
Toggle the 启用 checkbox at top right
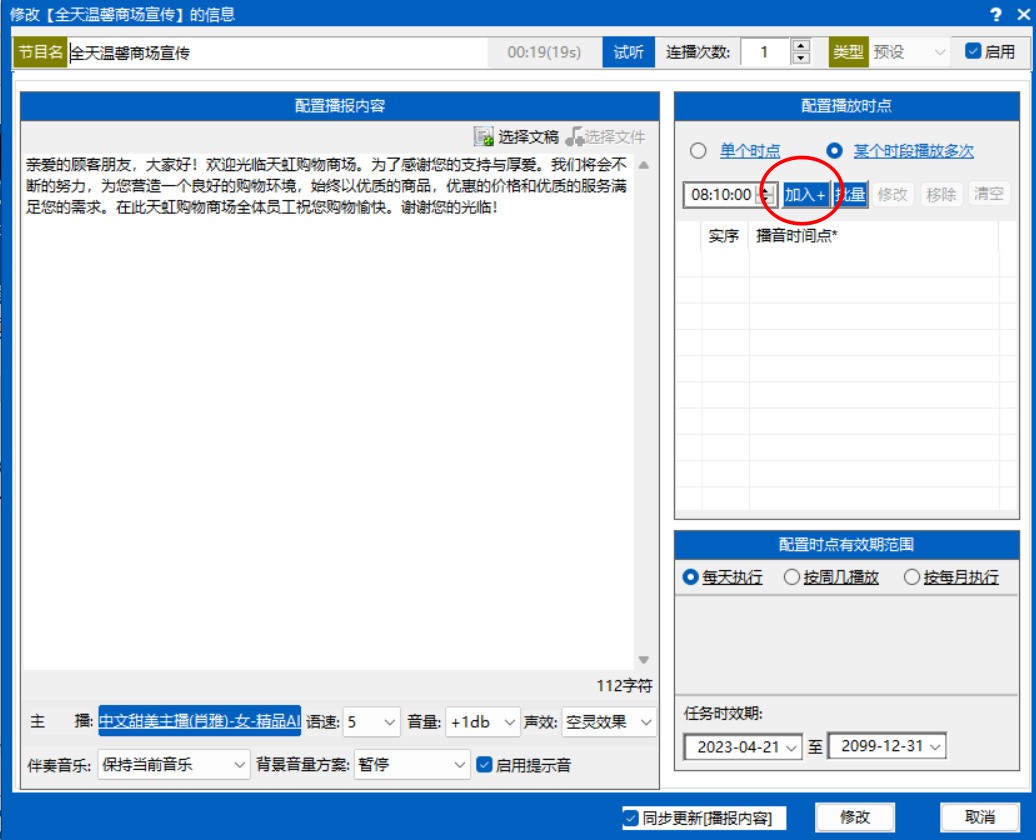[973, 52]
